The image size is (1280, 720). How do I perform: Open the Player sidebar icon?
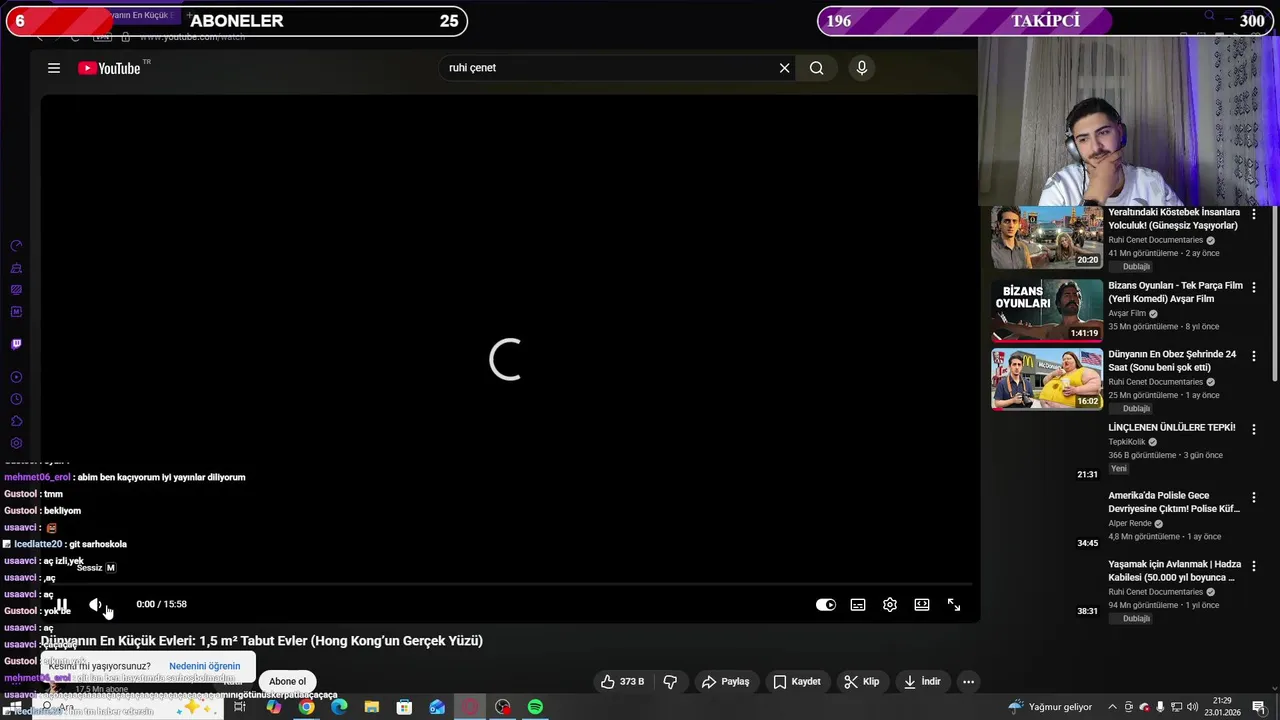tap(16, 377)
